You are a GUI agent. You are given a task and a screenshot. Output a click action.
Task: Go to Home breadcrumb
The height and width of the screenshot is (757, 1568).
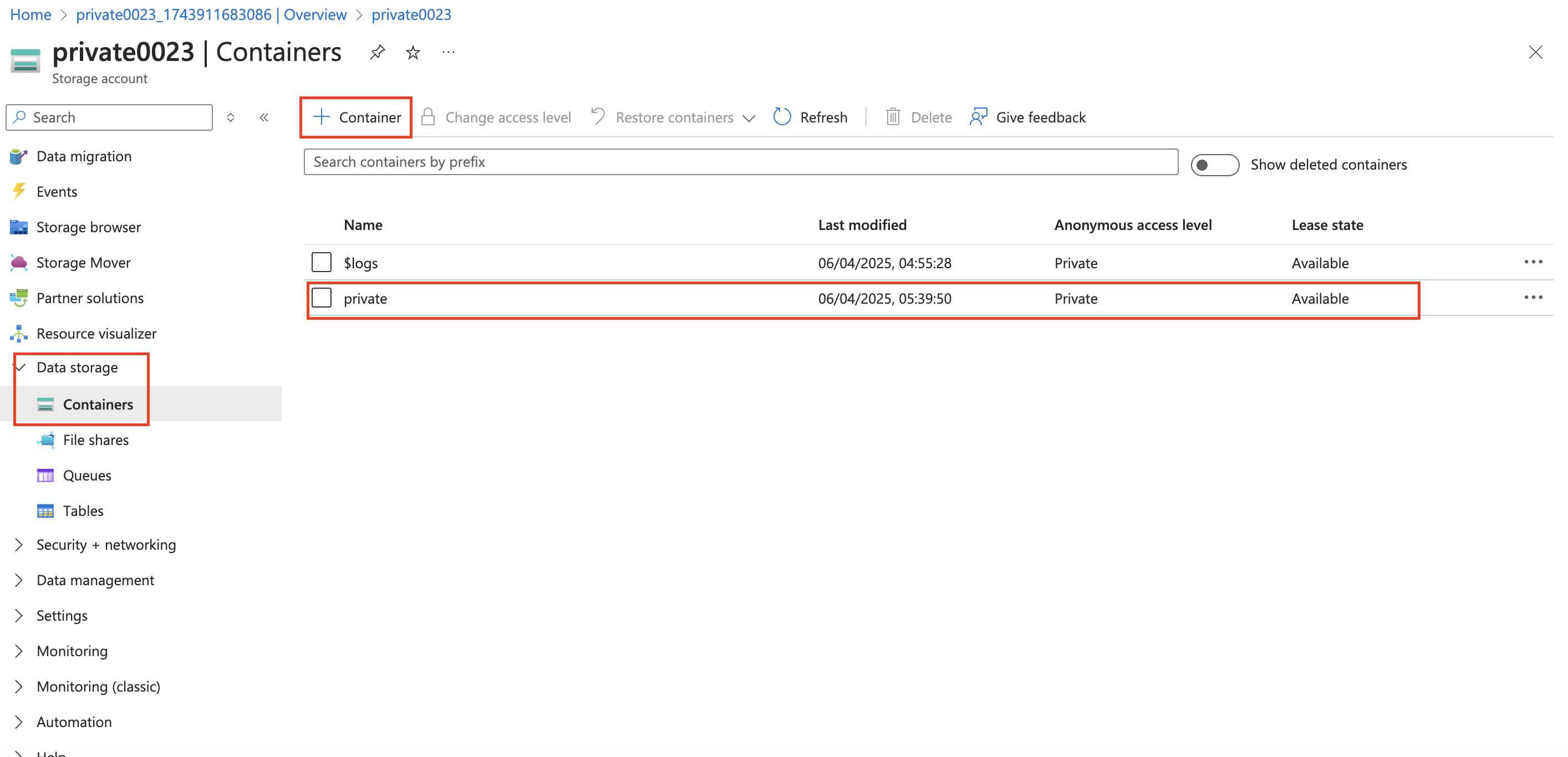(30, 14)
